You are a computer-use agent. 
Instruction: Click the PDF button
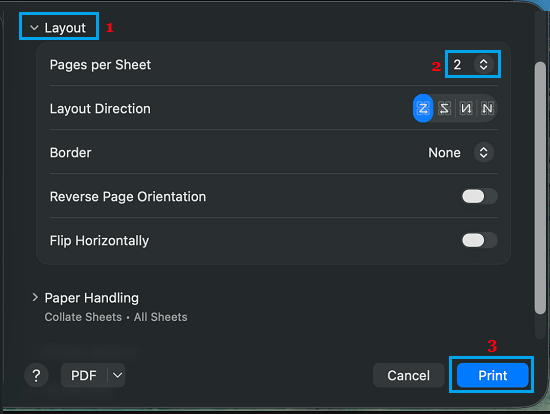84,375
